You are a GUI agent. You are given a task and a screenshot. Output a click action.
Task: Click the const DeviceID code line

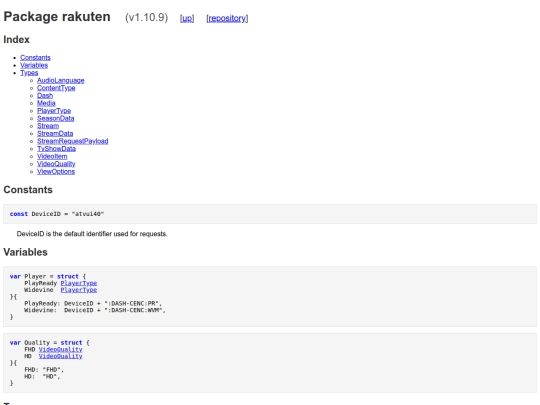[x=57, y=214]
